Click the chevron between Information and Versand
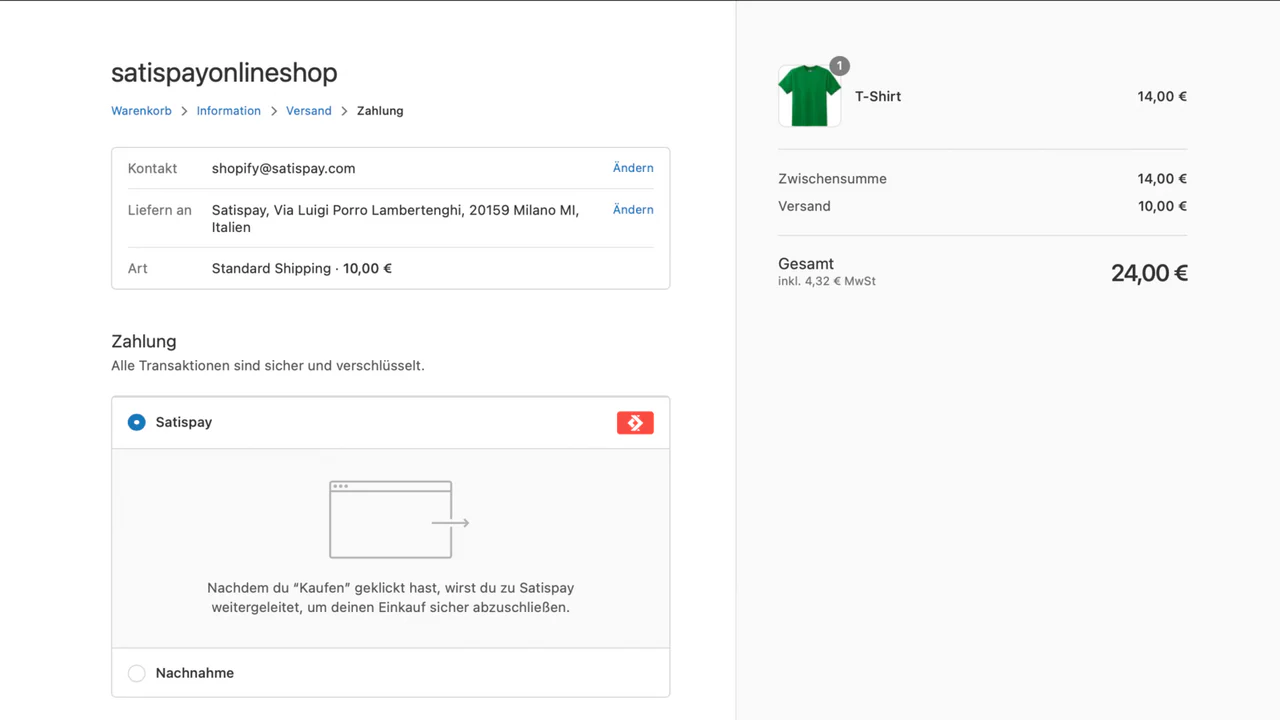The image size is (1280, 720). (x=273, y=111)
